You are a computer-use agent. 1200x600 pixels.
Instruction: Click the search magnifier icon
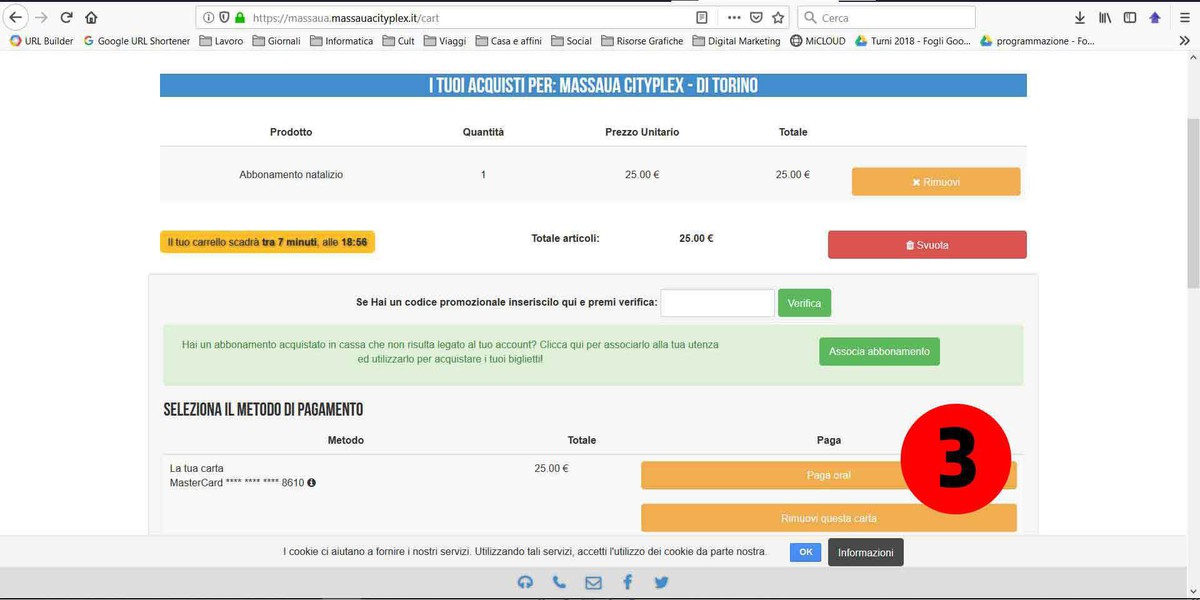click(x=809, y=17)
